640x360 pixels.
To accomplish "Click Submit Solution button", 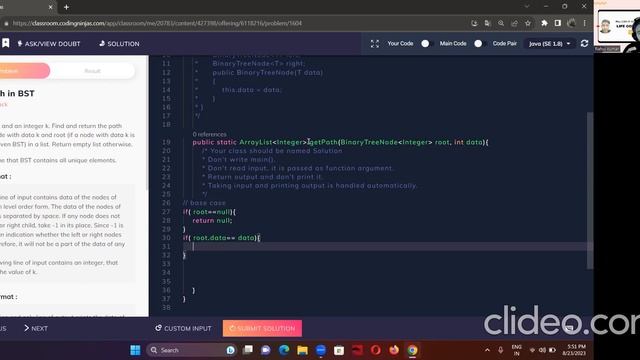I will pyautogui.click(x=262, y=328).
